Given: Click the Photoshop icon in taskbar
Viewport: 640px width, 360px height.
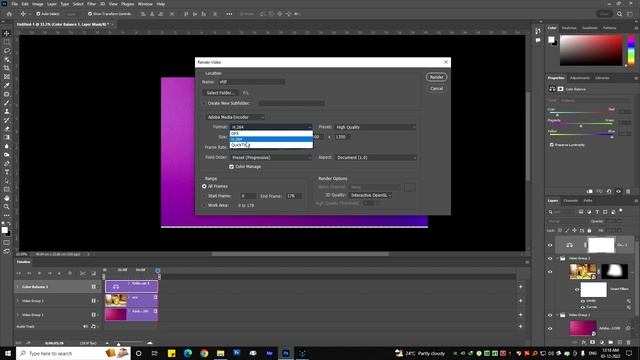Looking at the screenshot, I should (286, 353).
